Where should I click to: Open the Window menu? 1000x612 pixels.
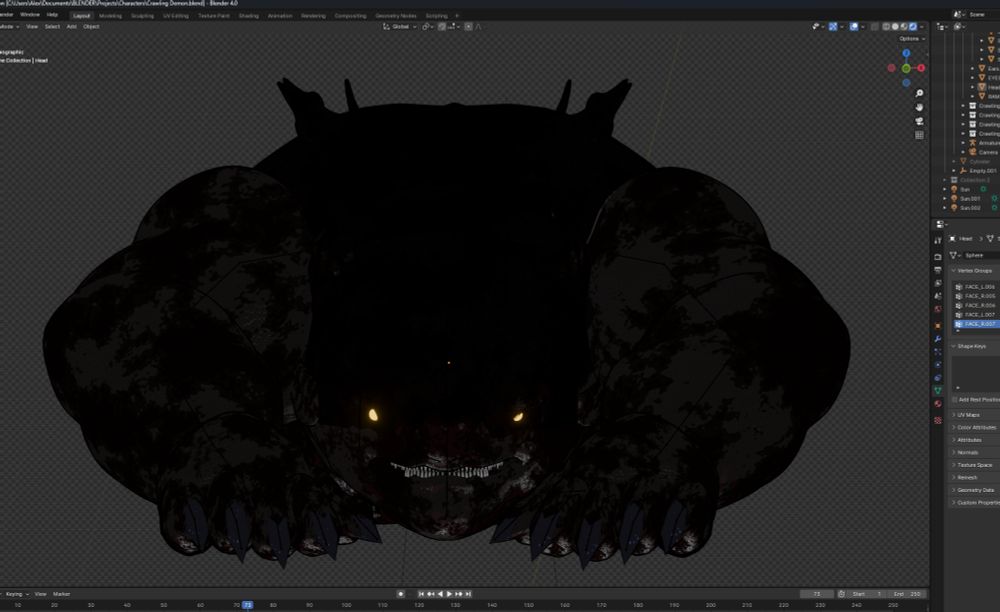click(x=30, y=15)
